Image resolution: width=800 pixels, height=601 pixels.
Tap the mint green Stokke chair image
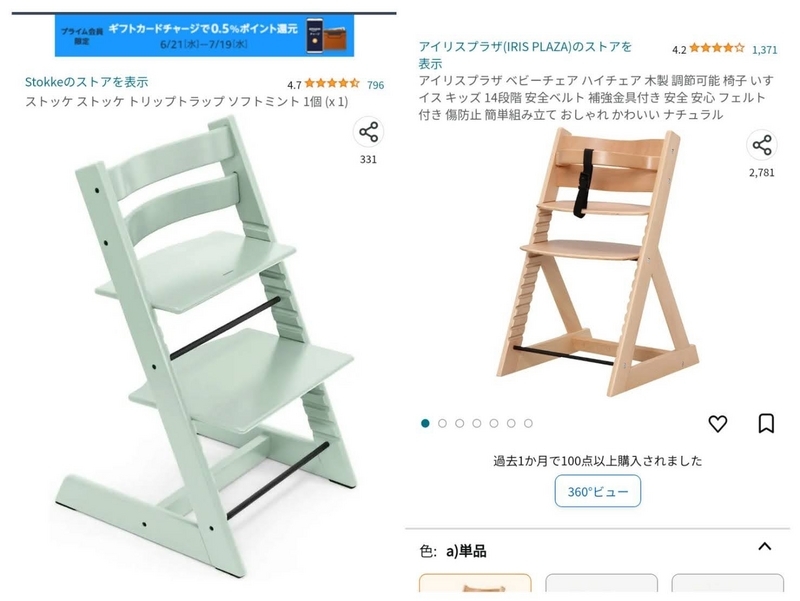click(x=209, y=347)
